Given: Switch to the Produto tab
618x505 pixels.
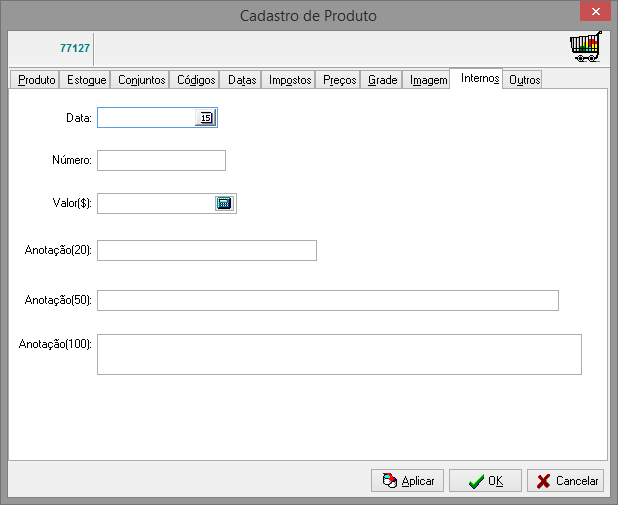Looking at the screenshot, I should pos(37,80).
